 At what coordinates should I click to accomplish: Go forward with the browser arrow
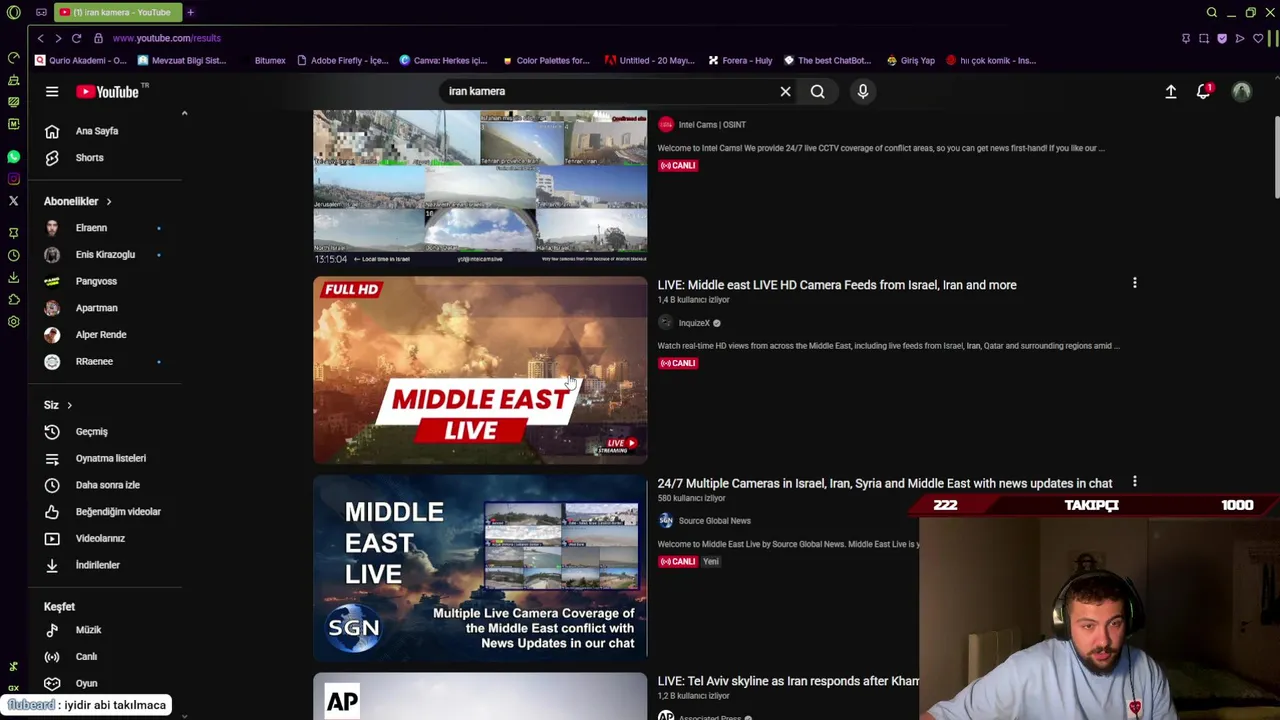click(58, 38)
